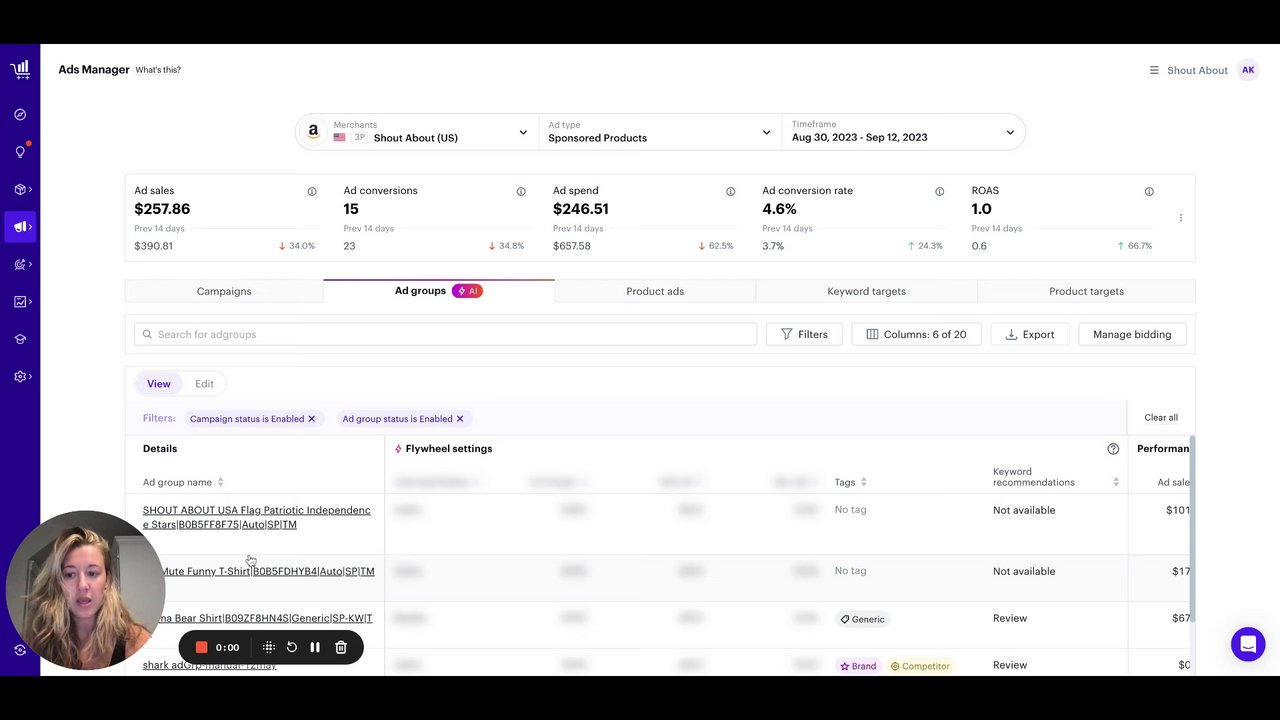Click the red stop recording button
This screenshot has height=720, width=1280.
[201, 647]
